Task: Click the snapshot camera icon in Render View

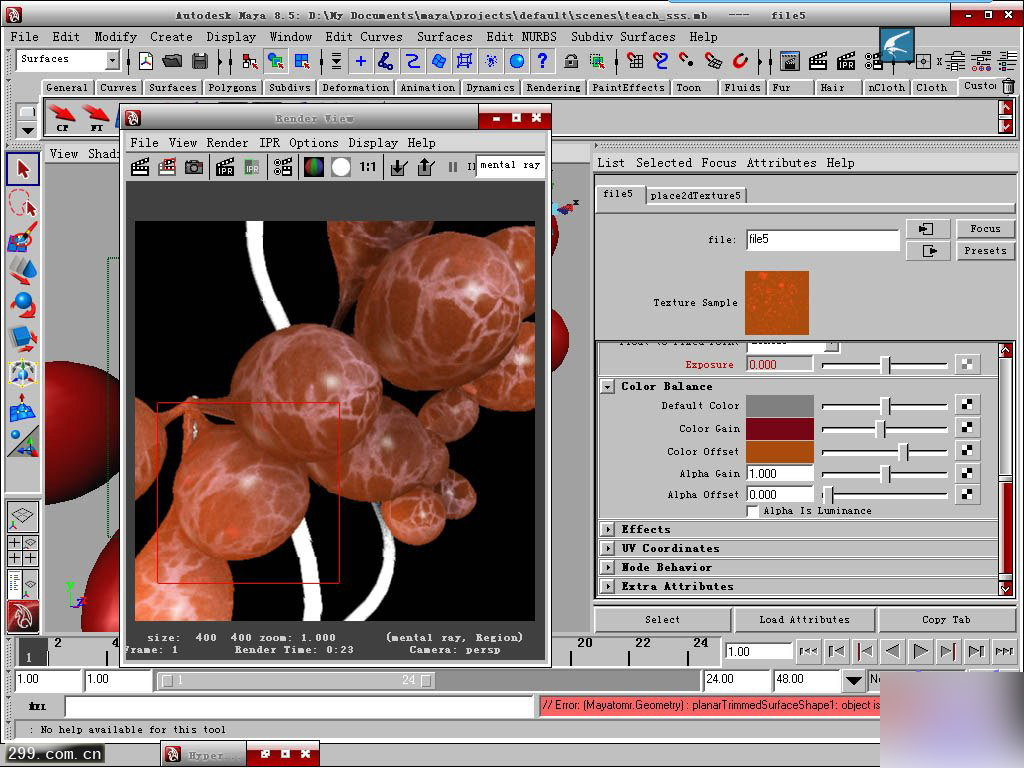Action: click(194, 167)
